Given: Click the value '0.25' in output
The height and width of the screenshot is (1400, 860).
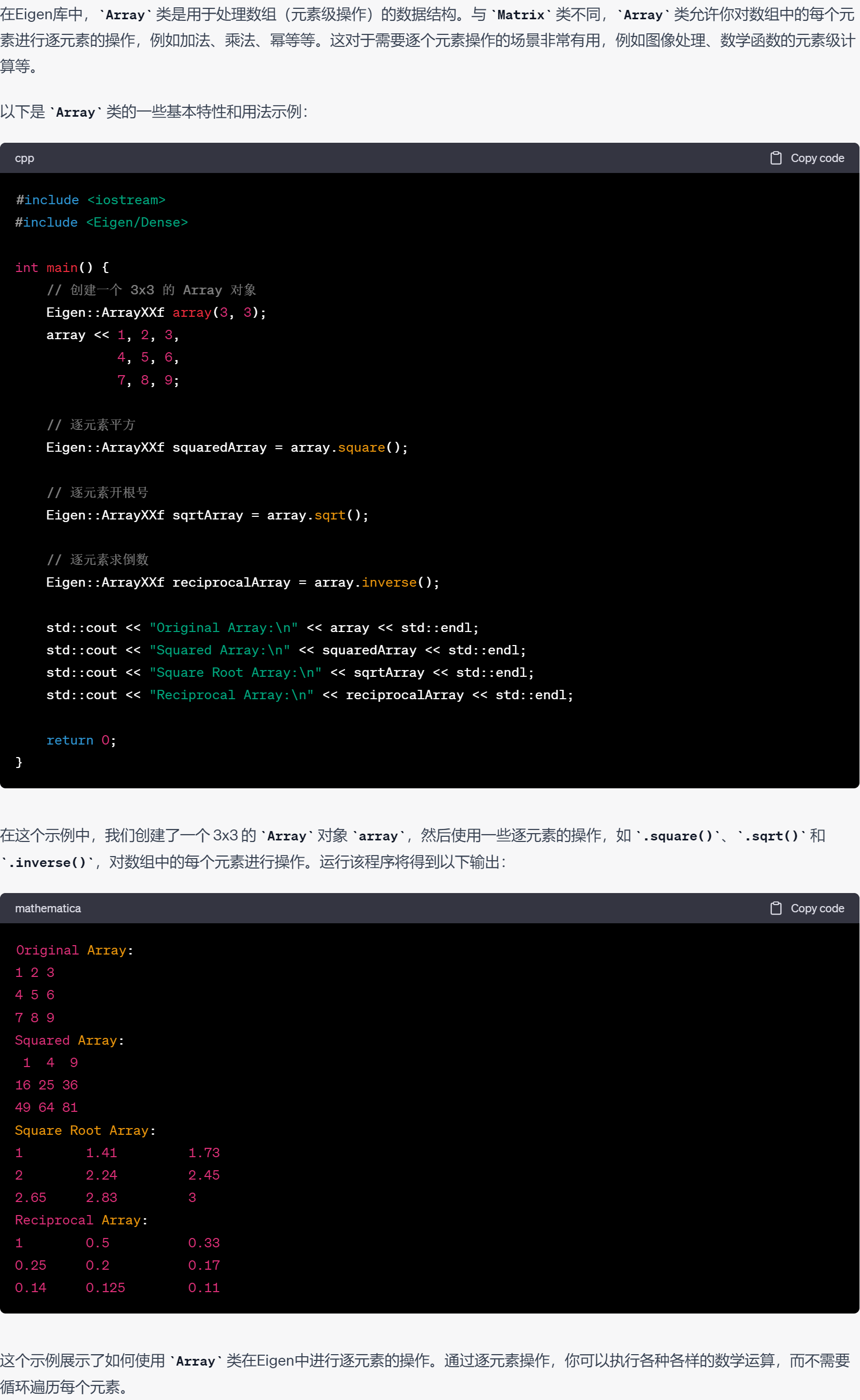Looking at the screenshot, I should (31, 1265).
